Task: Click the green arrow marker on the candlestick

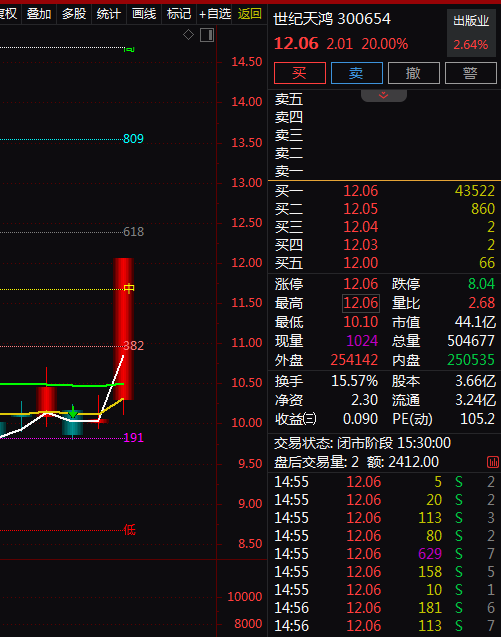Action: (73, 411)
